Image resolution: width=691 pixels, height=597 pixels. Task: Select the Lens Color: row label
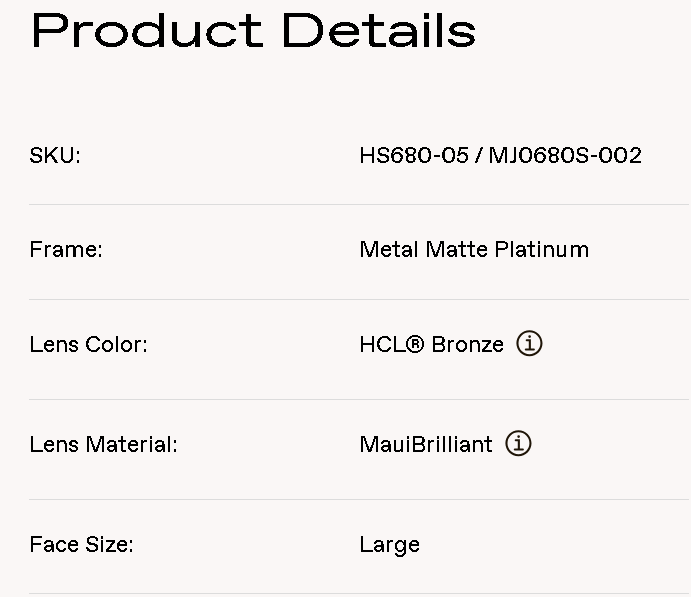tap(89, 345)
